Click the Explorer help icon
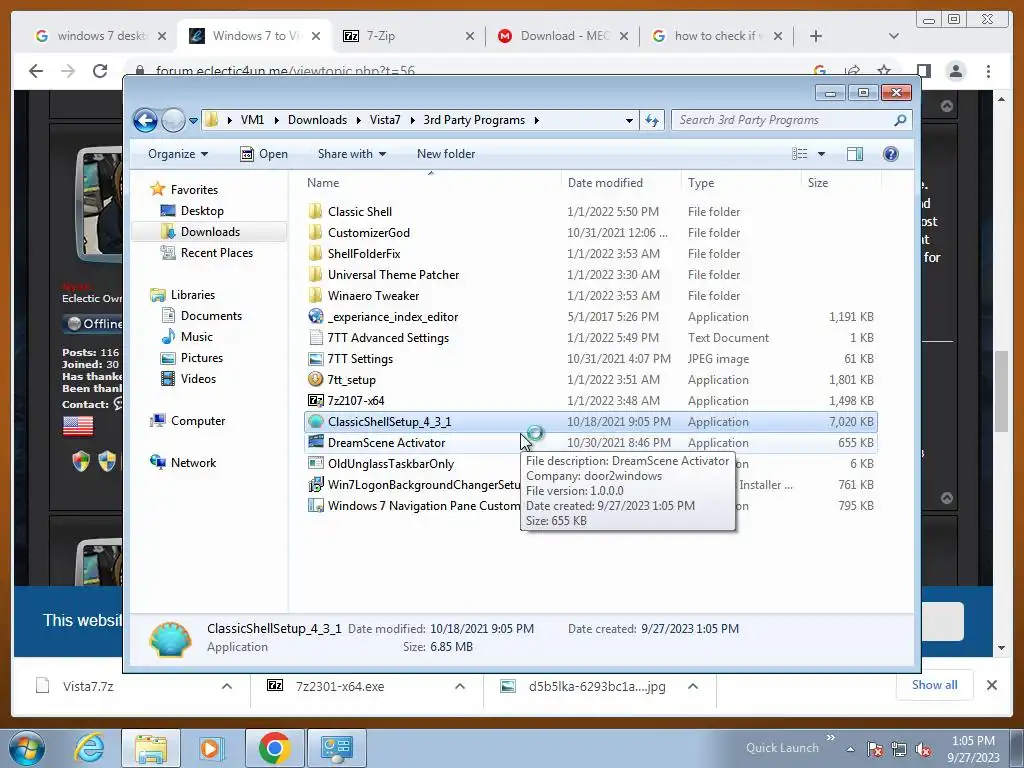The image size is (1024, 768). click(891, 154)
